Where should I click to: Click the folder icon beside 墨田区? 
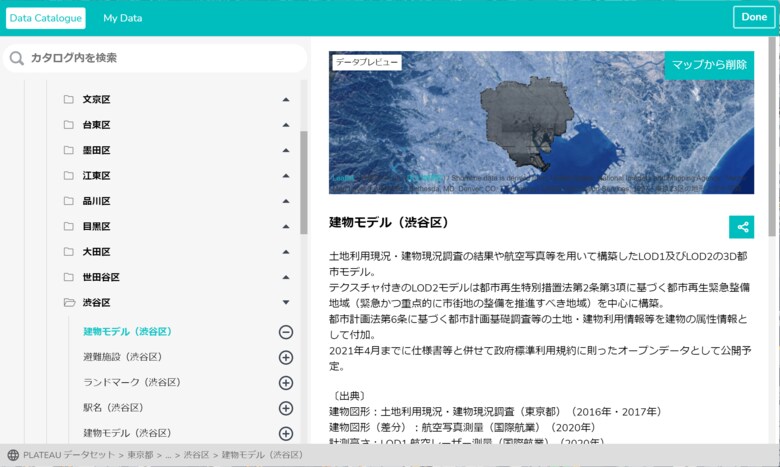click(x=69, y=150)
